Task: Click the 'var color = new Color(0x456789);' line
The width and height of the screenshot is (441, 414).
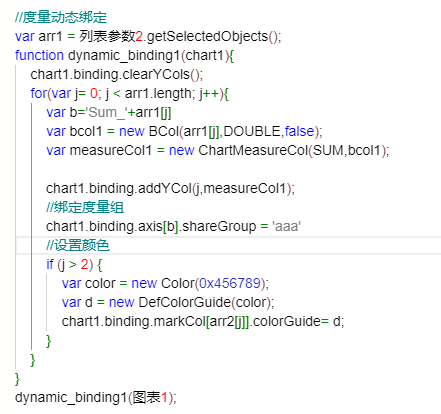Action: click(x=165, y=284)
